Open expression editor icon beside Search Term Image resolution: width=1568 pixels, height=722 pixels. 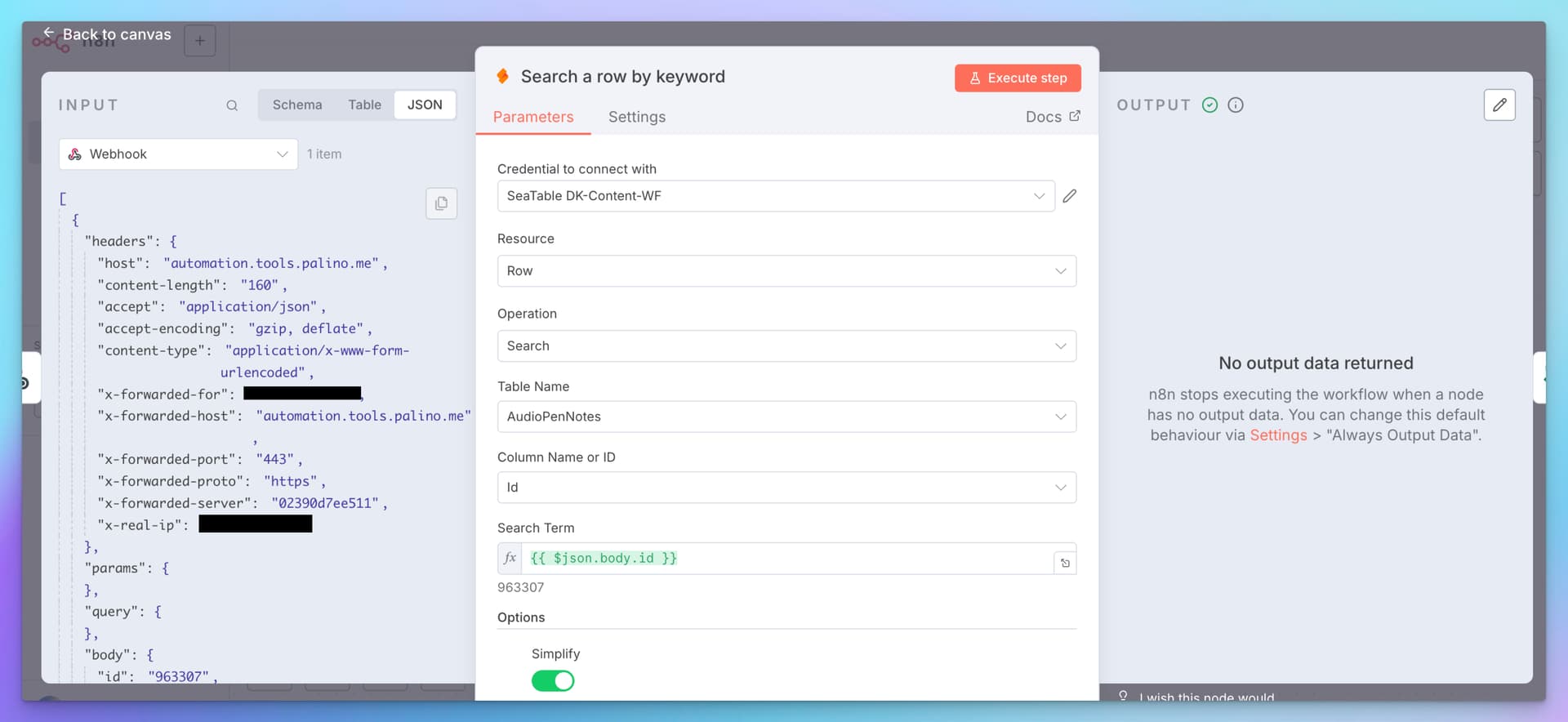pos(1065,563)
